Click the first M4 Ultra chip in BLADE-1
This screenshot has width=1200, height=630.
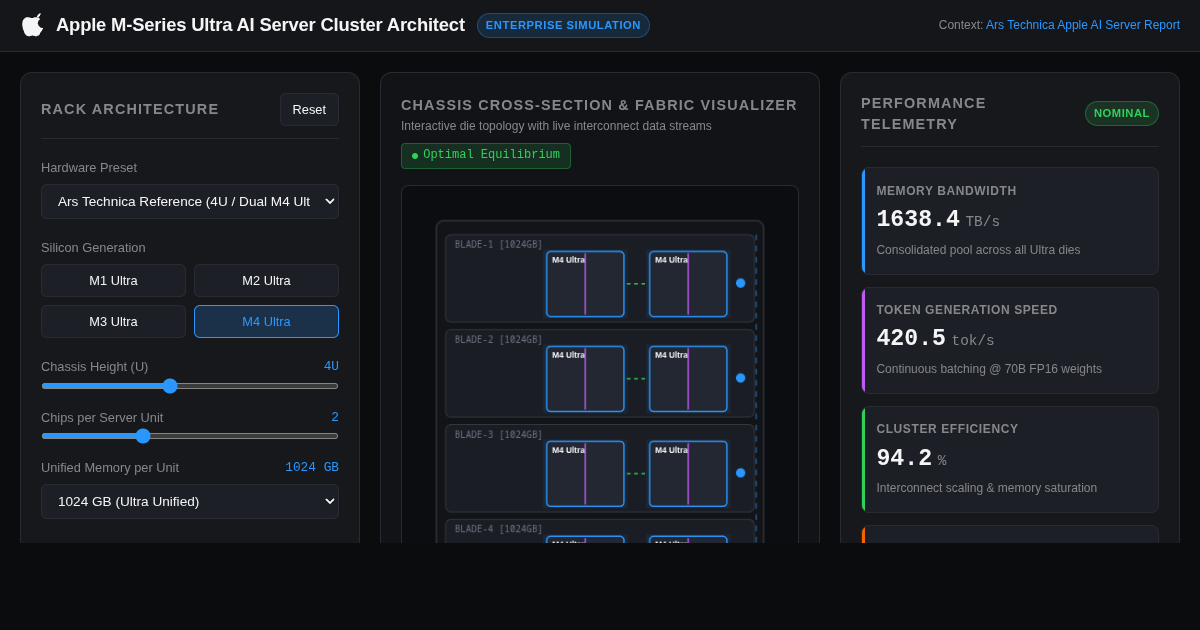coord(585,284)
